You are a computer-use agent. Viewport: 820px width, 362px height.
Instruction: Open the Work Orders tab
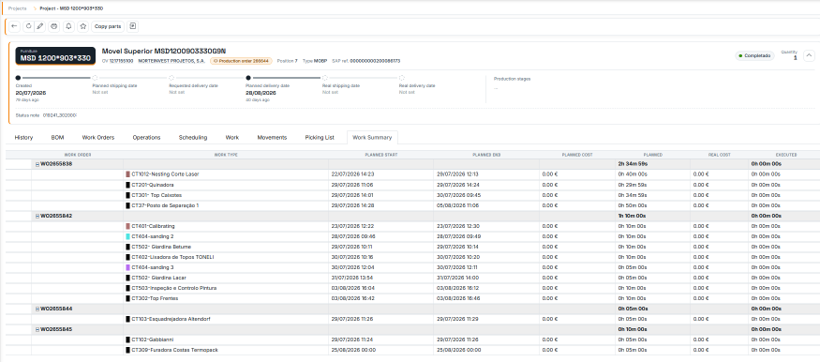click(x=98, y=138)
